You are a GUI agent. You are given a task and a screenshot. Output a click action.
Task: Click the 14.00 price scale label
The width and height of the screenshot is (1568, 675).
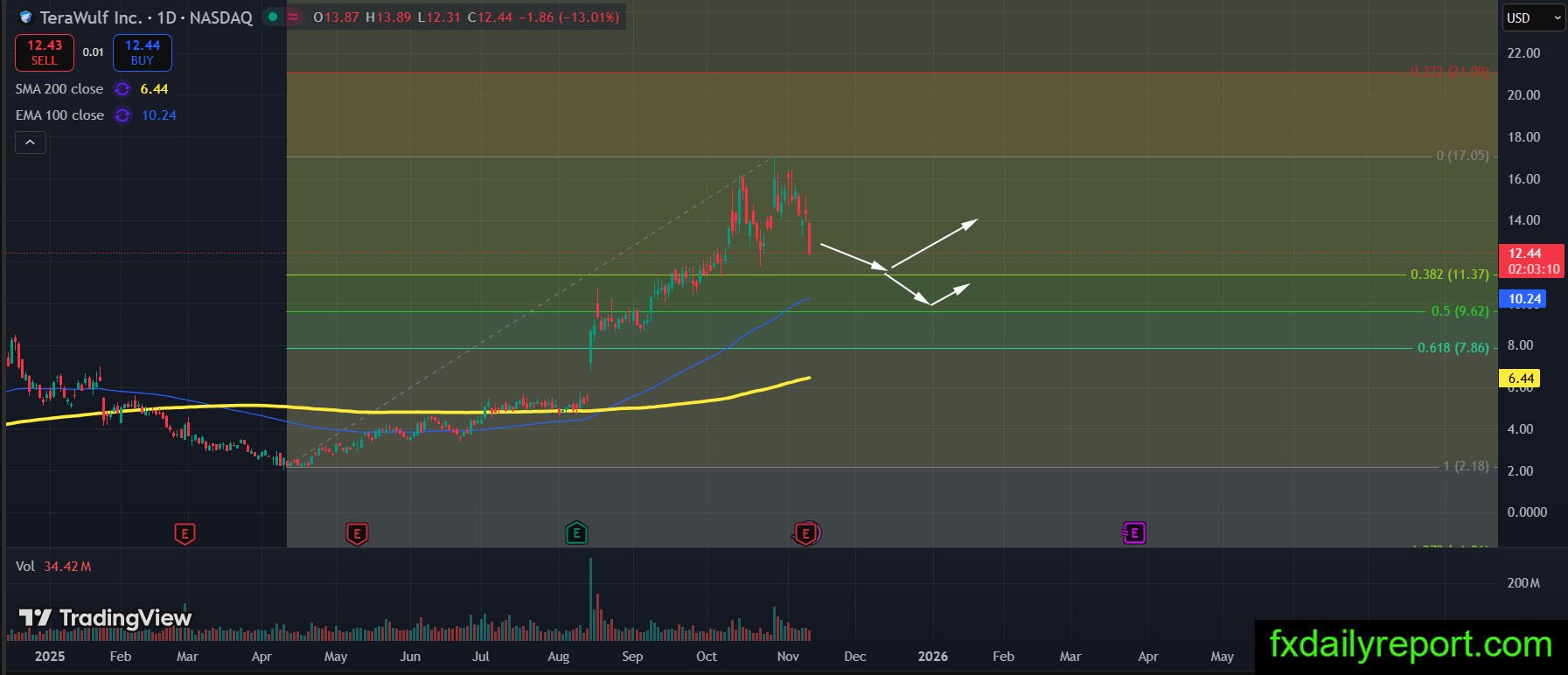point(1523,220)
